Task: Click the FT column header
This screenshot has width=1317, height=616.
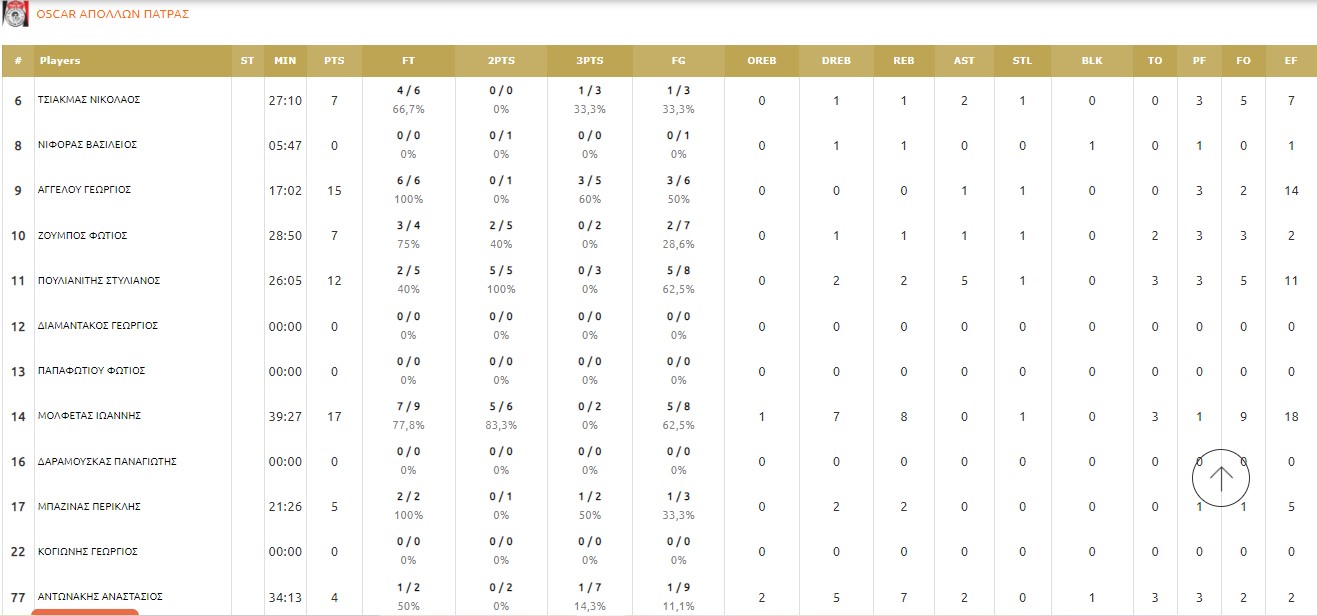Action: click(x=408, y=61)
